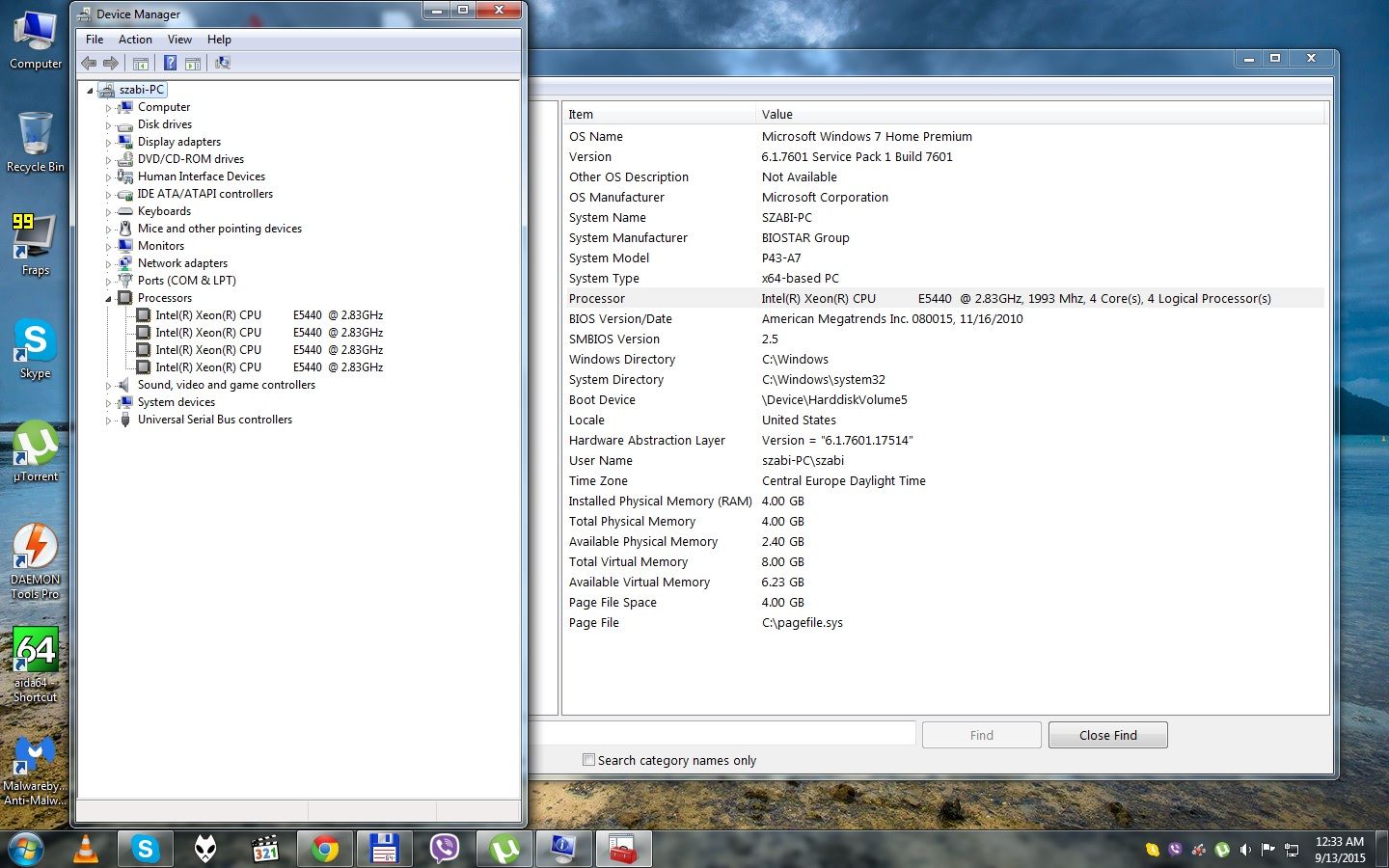Expand the Network adapters node
The width and height of the screenshot is (1389, 868).
click(108, 264)
